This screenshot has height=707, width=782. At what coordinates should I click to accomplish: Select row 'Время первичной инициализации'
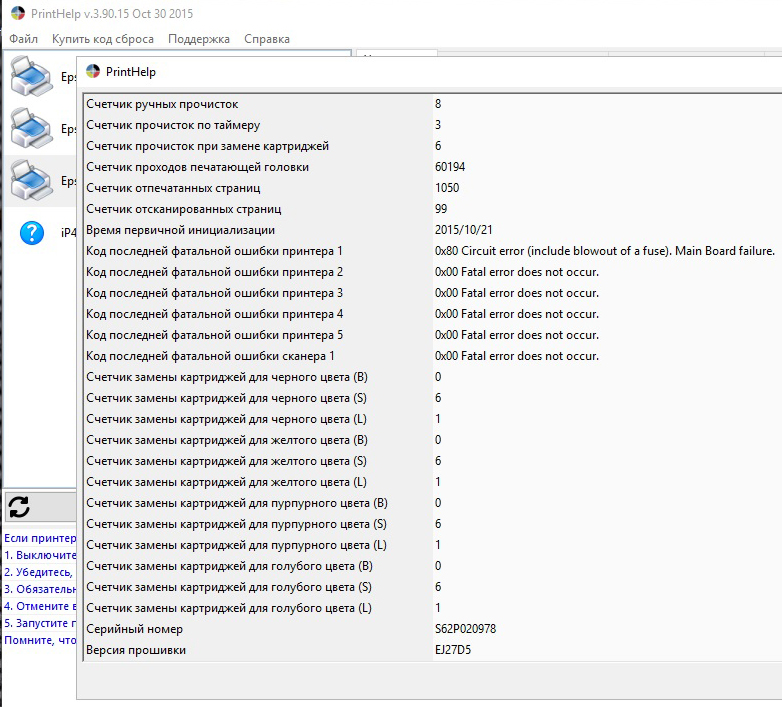[432, 229]
